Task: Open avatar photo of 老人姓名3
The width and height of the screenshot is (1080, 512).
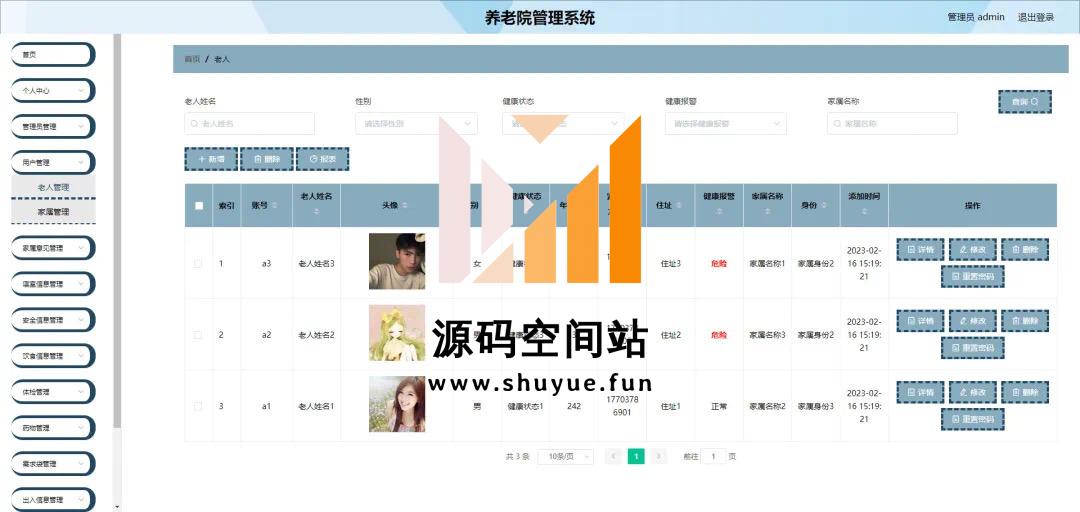Action: pyautogui.click(x=397, y=261)
